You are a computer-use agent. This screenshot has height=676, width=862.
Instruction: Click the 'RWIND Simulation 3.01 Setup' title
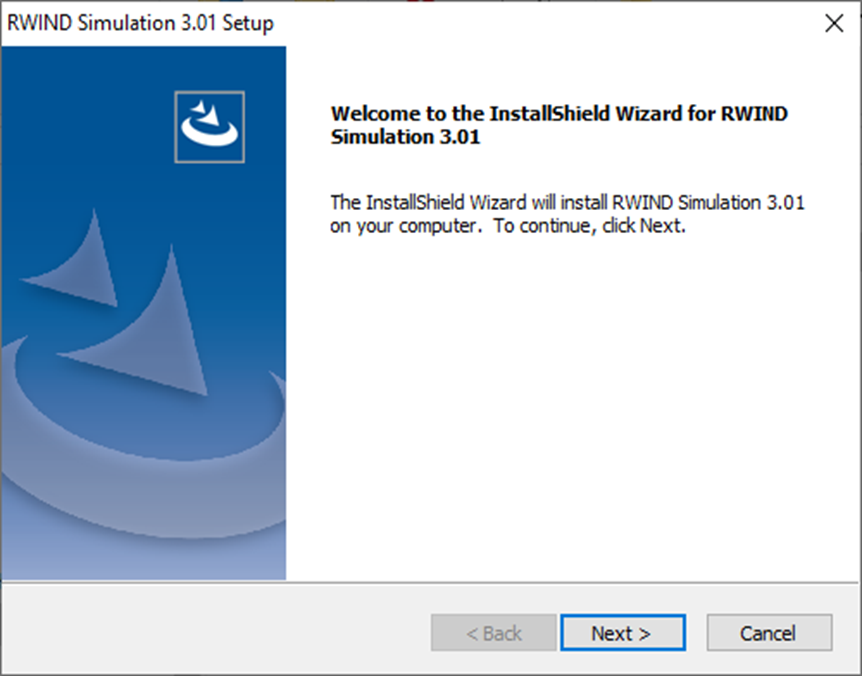140,23
